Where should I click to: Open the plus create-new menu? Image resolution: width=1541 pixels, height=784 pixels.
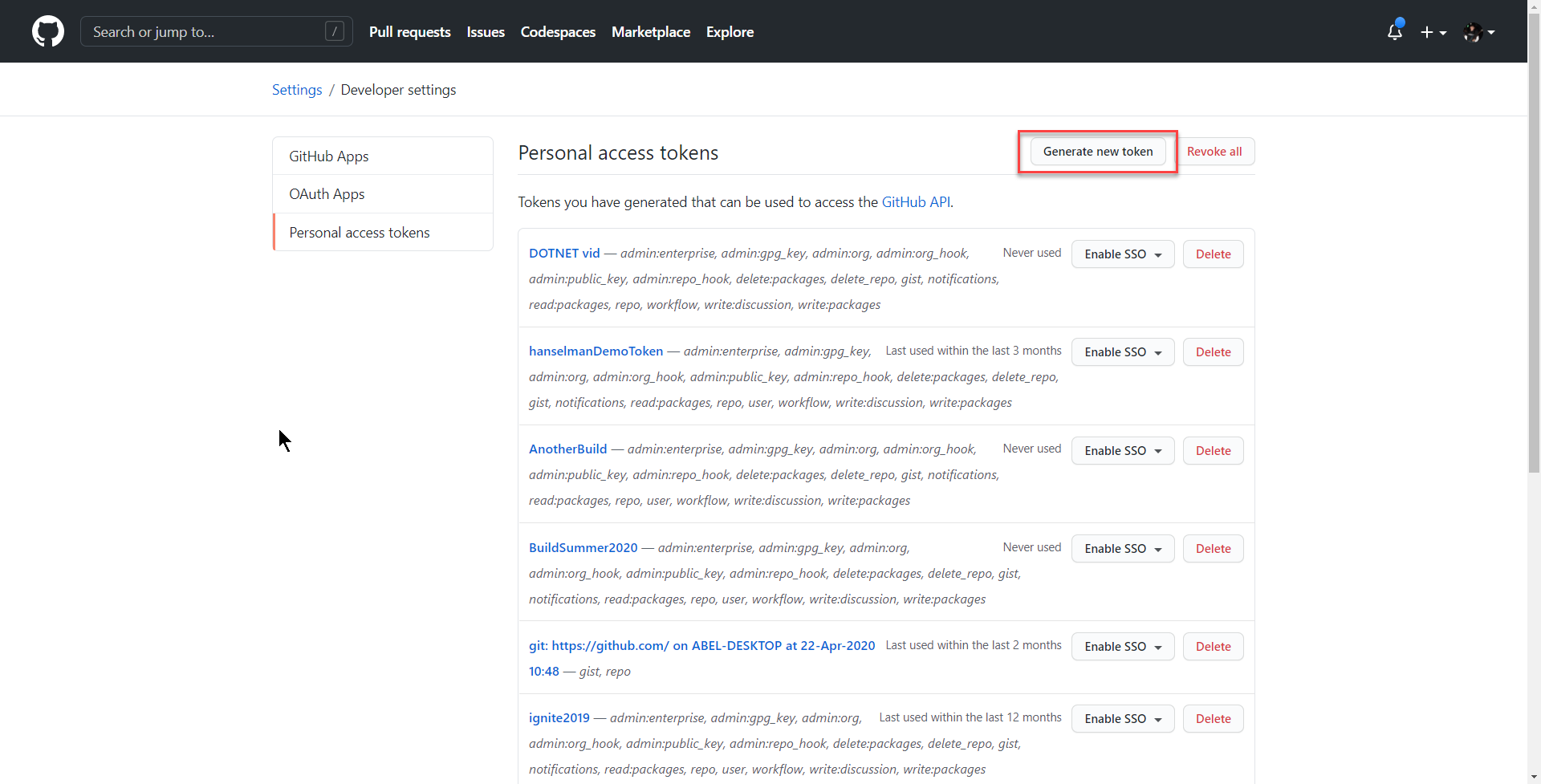(x=1433, y=32)
